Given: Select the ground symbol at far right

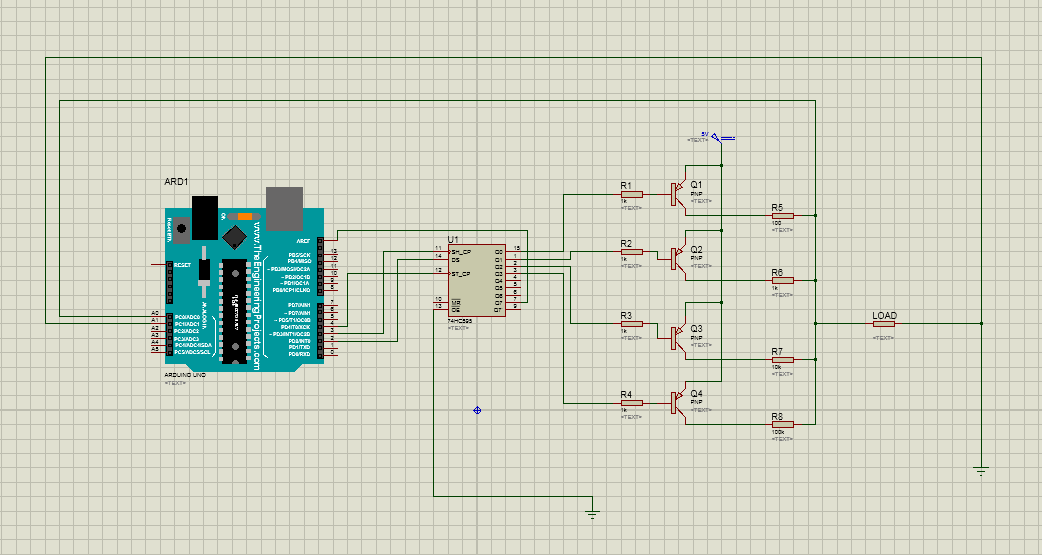Looking at the screenshot, I should point(981,469).
